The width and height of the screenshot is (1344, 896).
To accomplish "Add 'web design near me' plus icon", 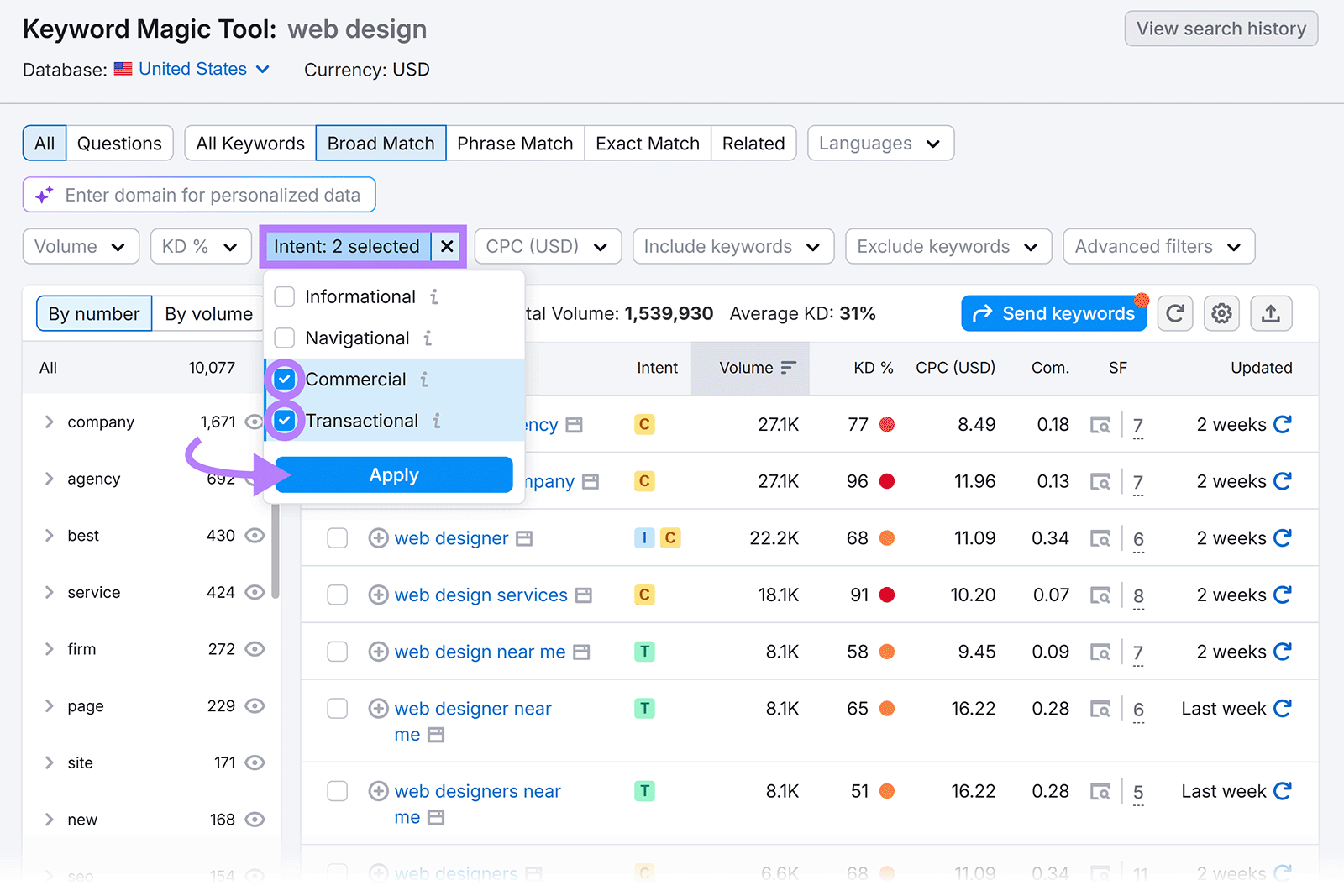I will pos(379,652).
